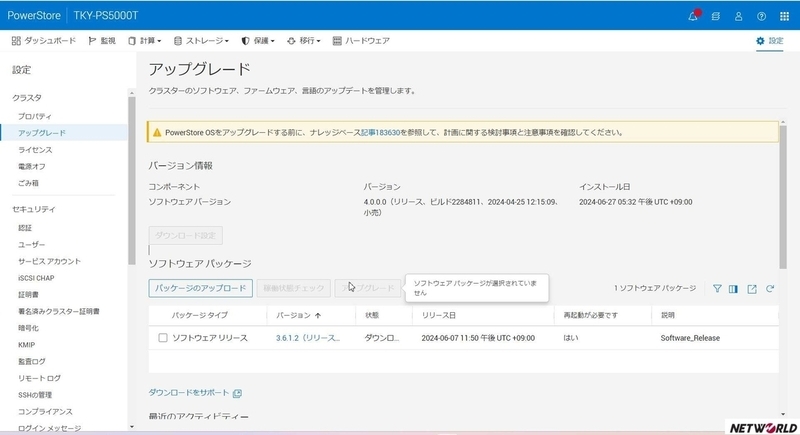Select ごみ箱 in the sidebar
800x435 pixels.
pyautogui.click(x=28, y=183)
